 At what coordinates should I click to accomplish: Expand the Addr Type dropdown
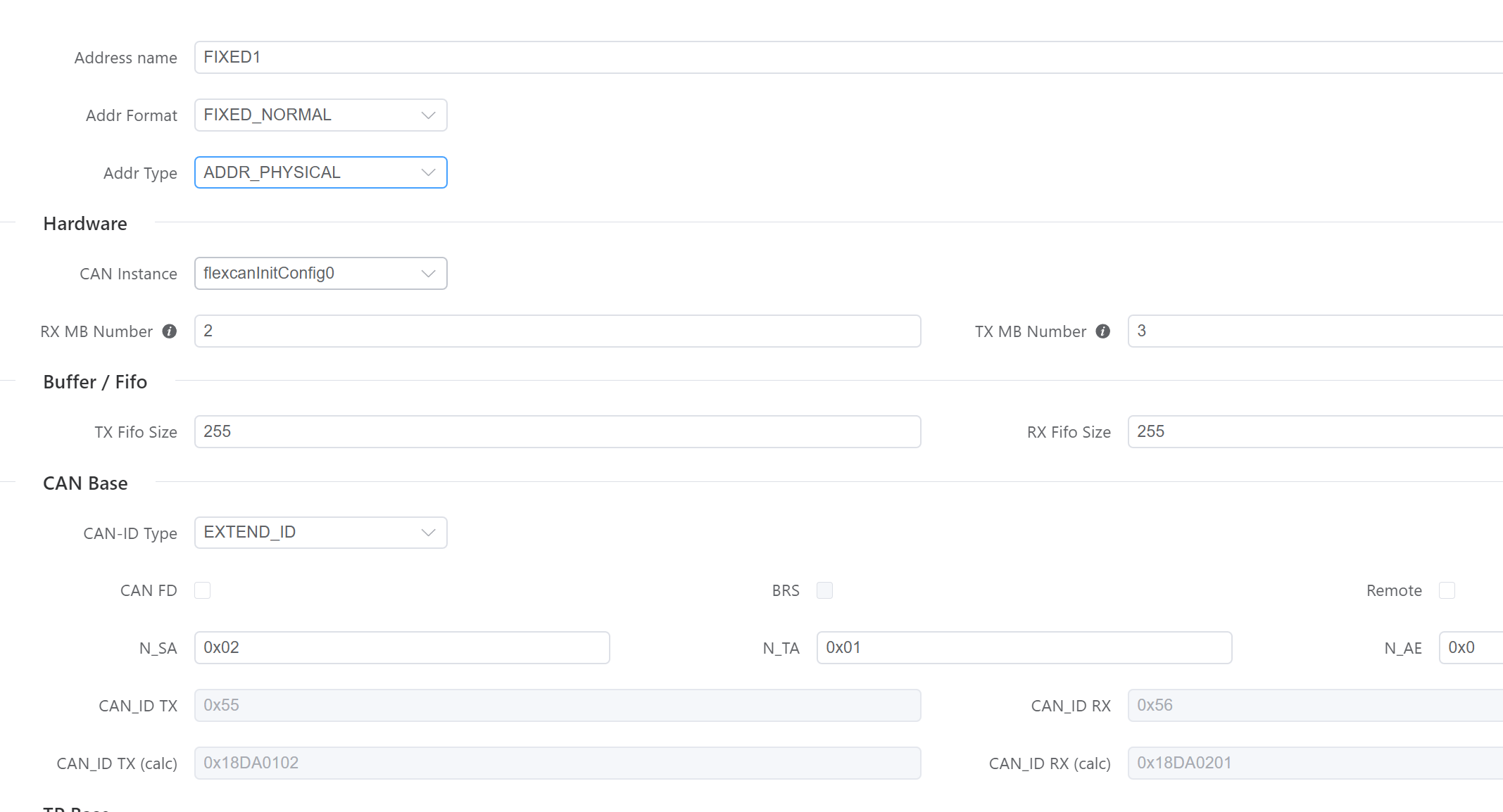[320, 173]
